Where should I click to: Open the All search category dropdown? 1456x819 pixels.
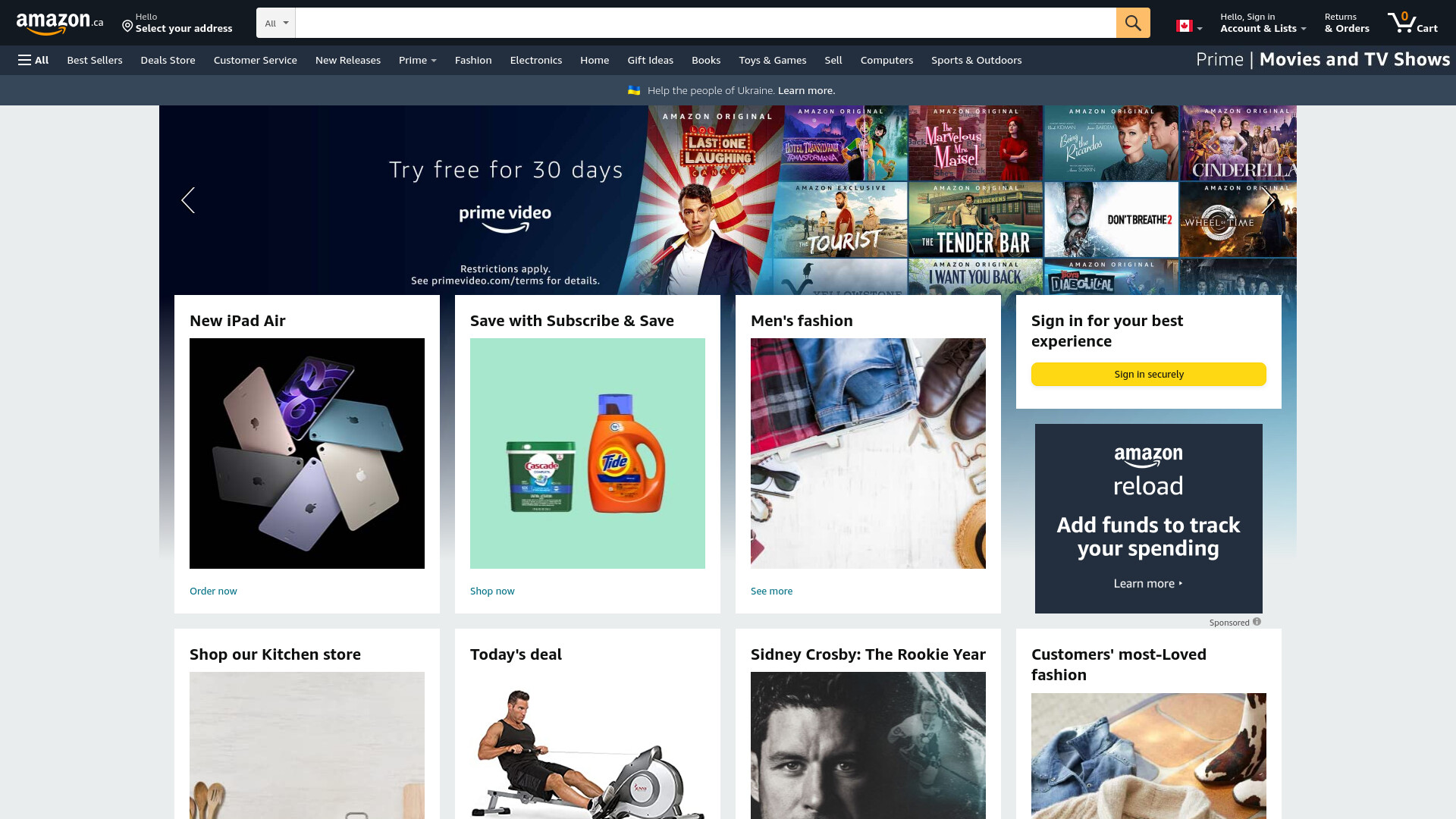[x=276, y=23]
